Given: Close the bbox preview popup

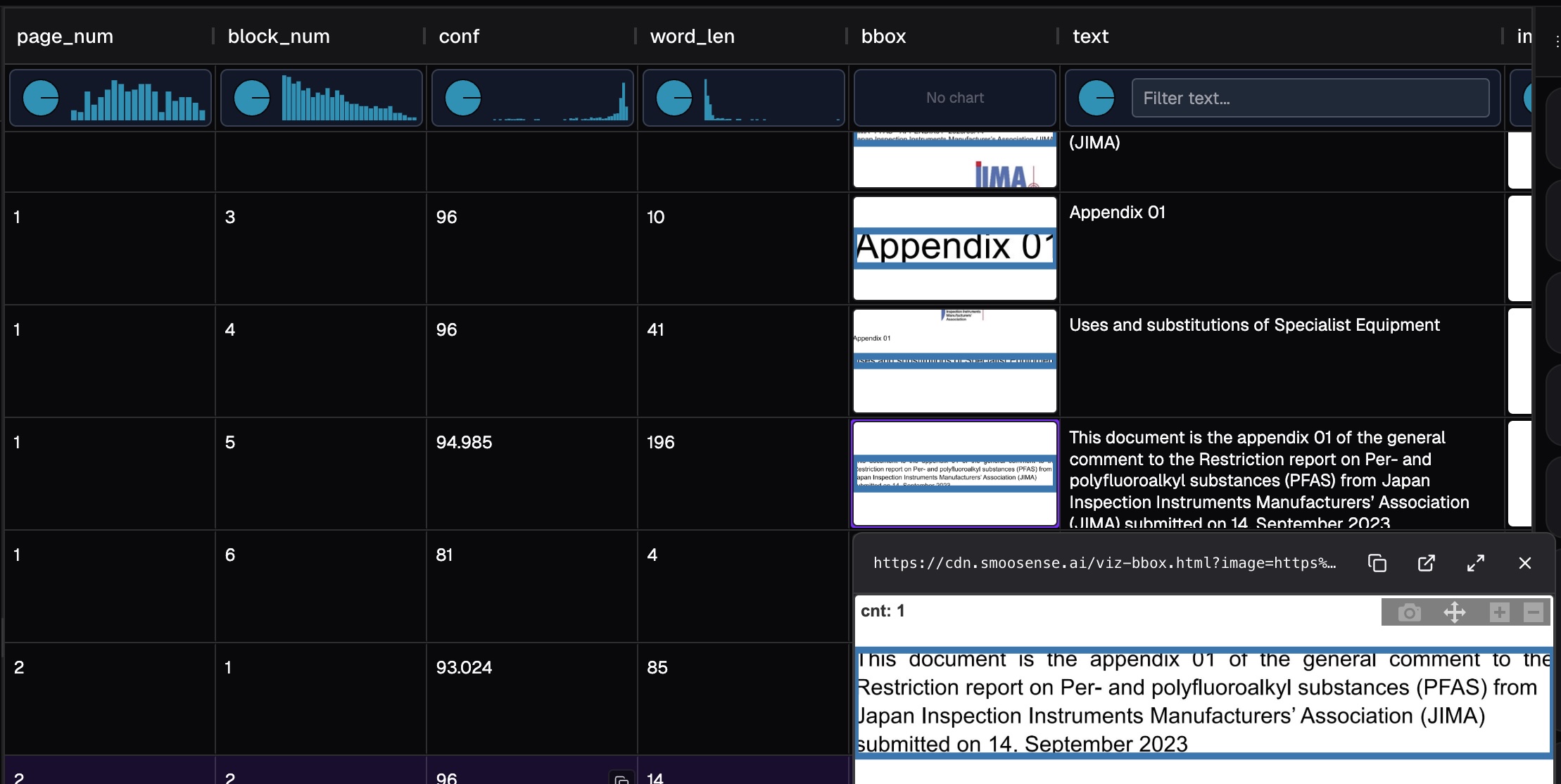Looking at the screenshot, I should (x=1524, y=563).
